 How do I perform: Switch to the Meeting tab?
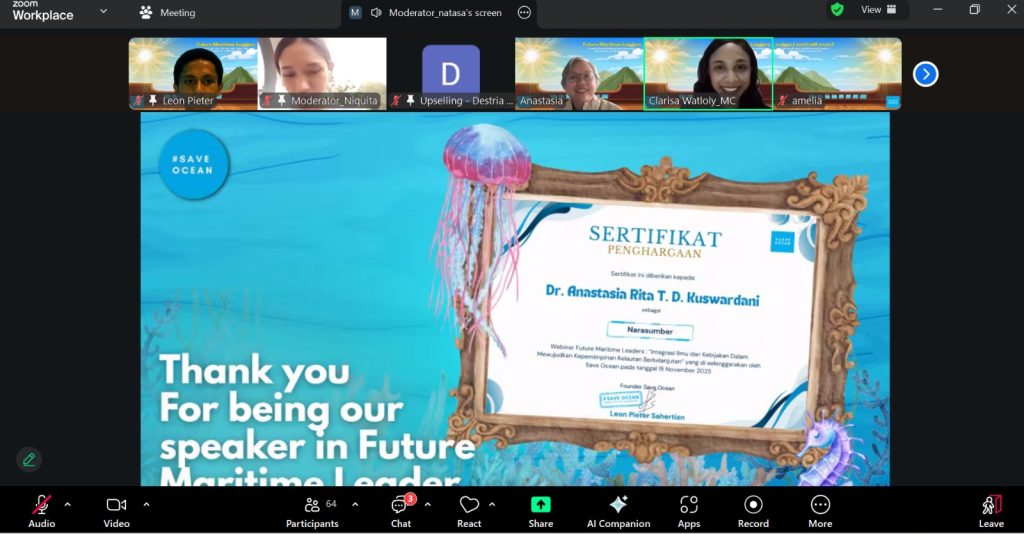click(168, 13)
